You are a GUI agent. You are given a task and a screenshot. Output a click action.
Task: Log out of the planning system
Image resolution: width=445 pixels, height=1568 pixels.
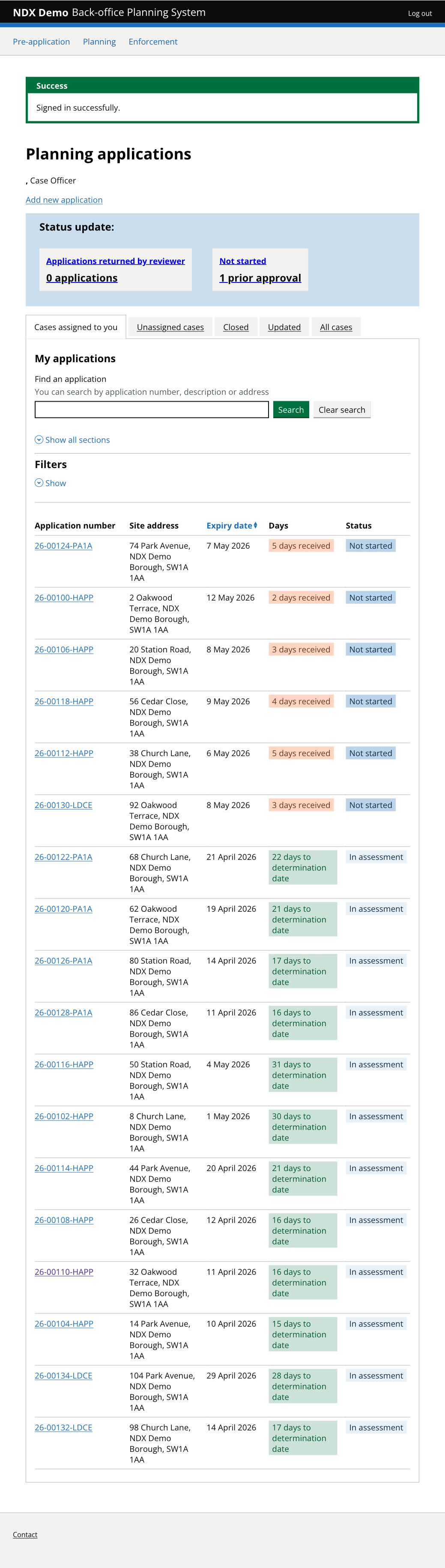tap(419, 13)
